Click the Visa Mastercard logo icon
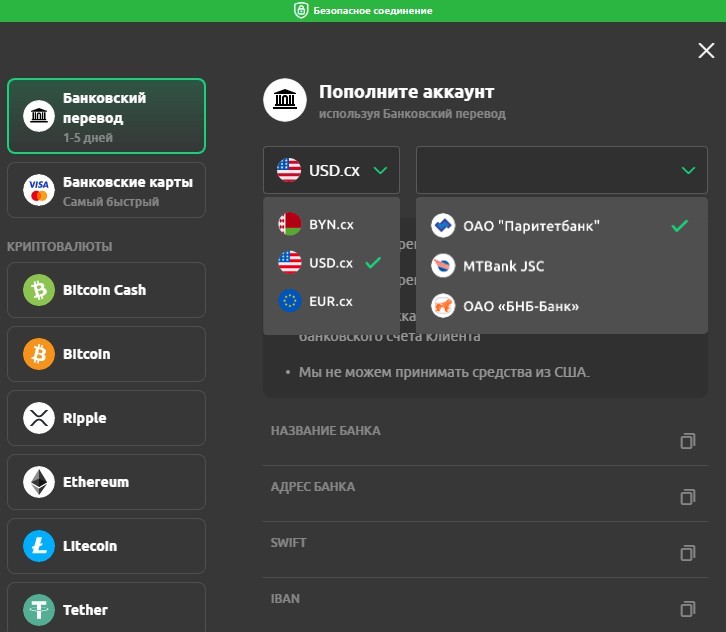This screenshot has width=726, height=632. tap(39, 190)
